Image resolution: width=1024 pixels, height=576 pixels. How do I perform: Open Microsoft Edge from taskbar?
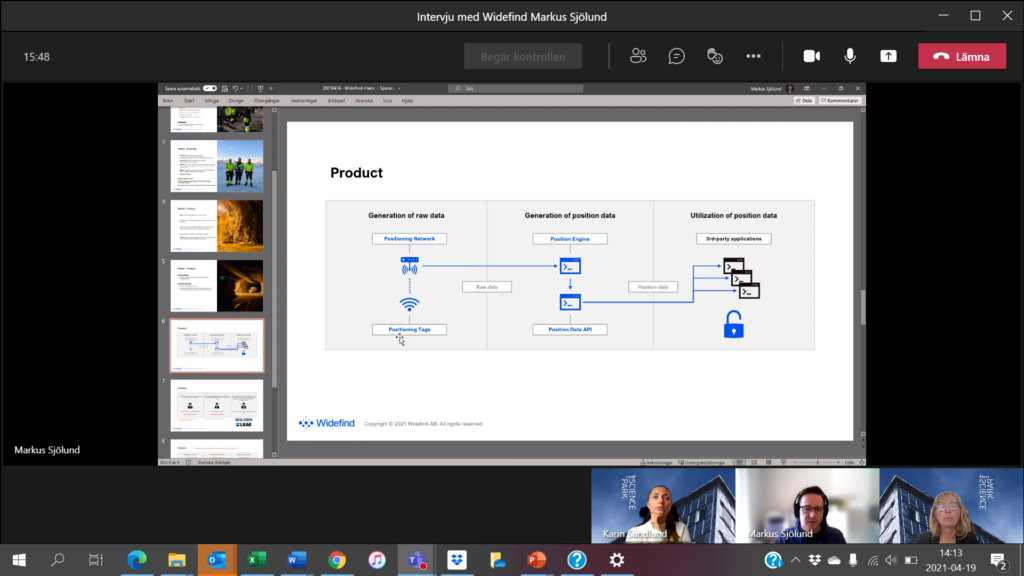(x=136, y=560)
